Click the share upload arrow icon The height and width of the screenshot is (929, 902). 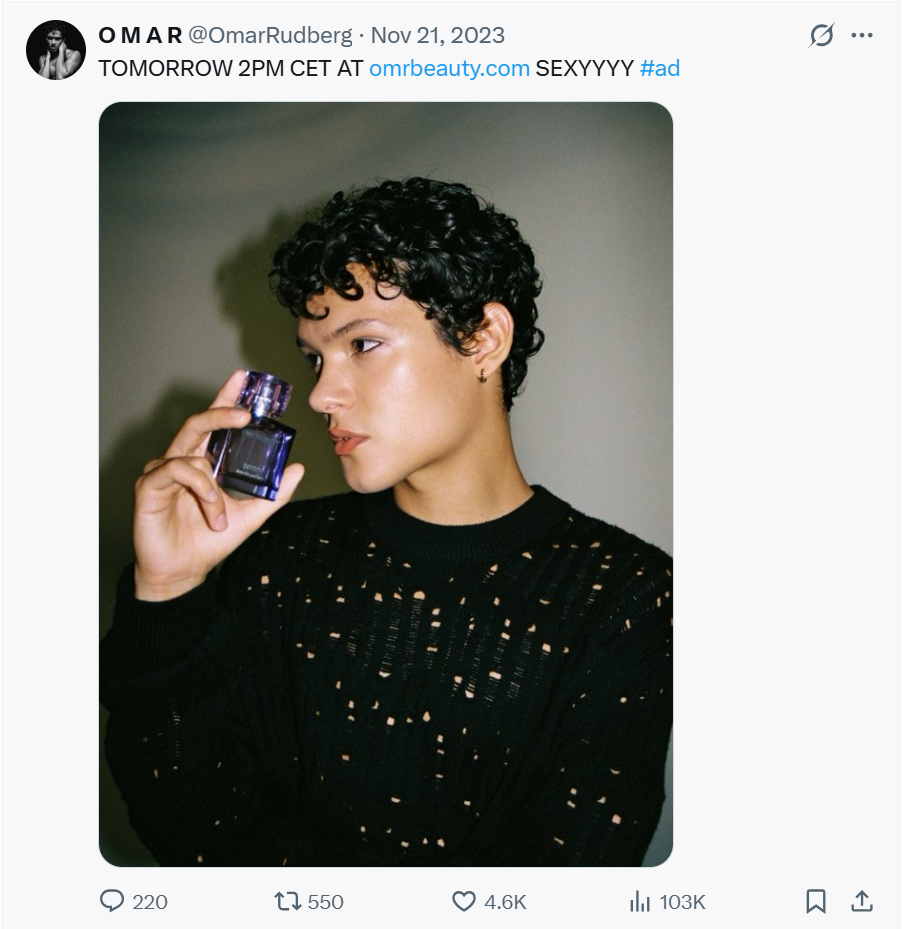pyautogui.click(x=861, y=901)
